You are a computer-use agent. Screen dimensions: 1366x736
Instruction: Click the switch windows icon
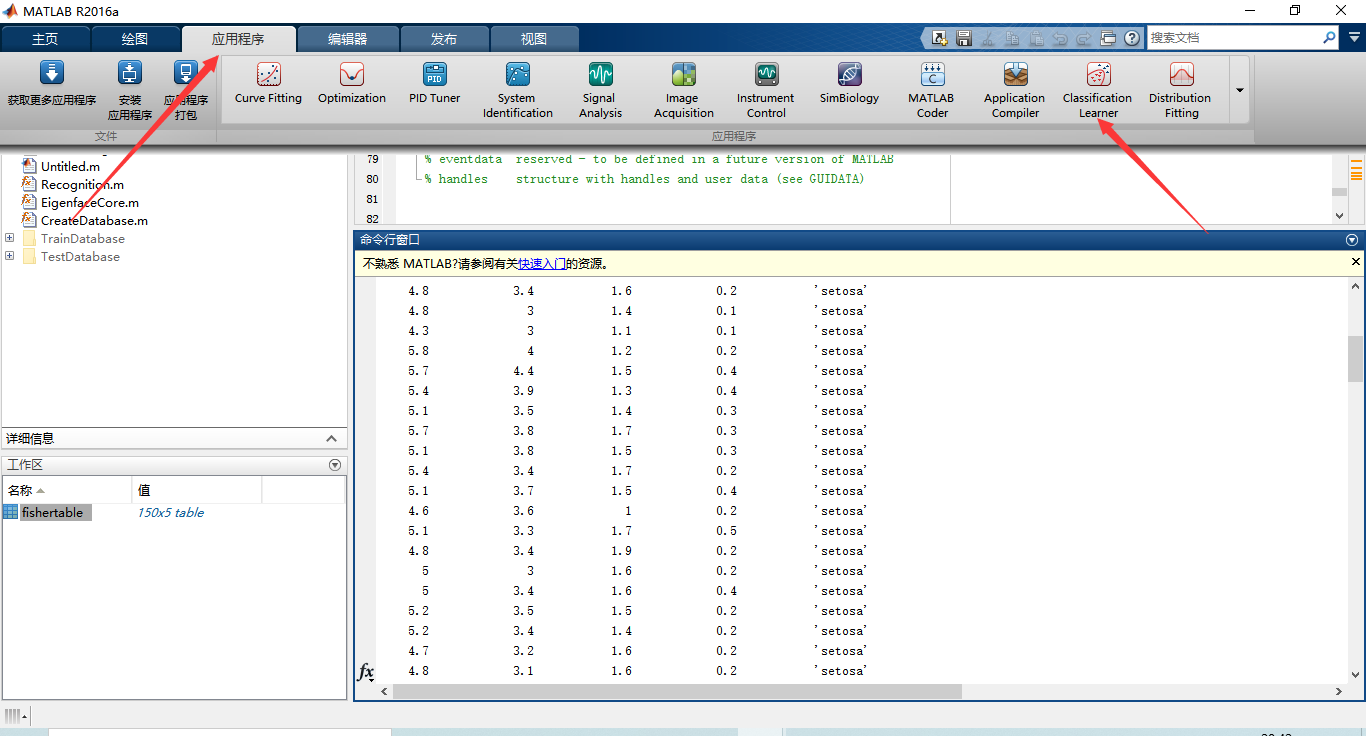(1108, 38)
